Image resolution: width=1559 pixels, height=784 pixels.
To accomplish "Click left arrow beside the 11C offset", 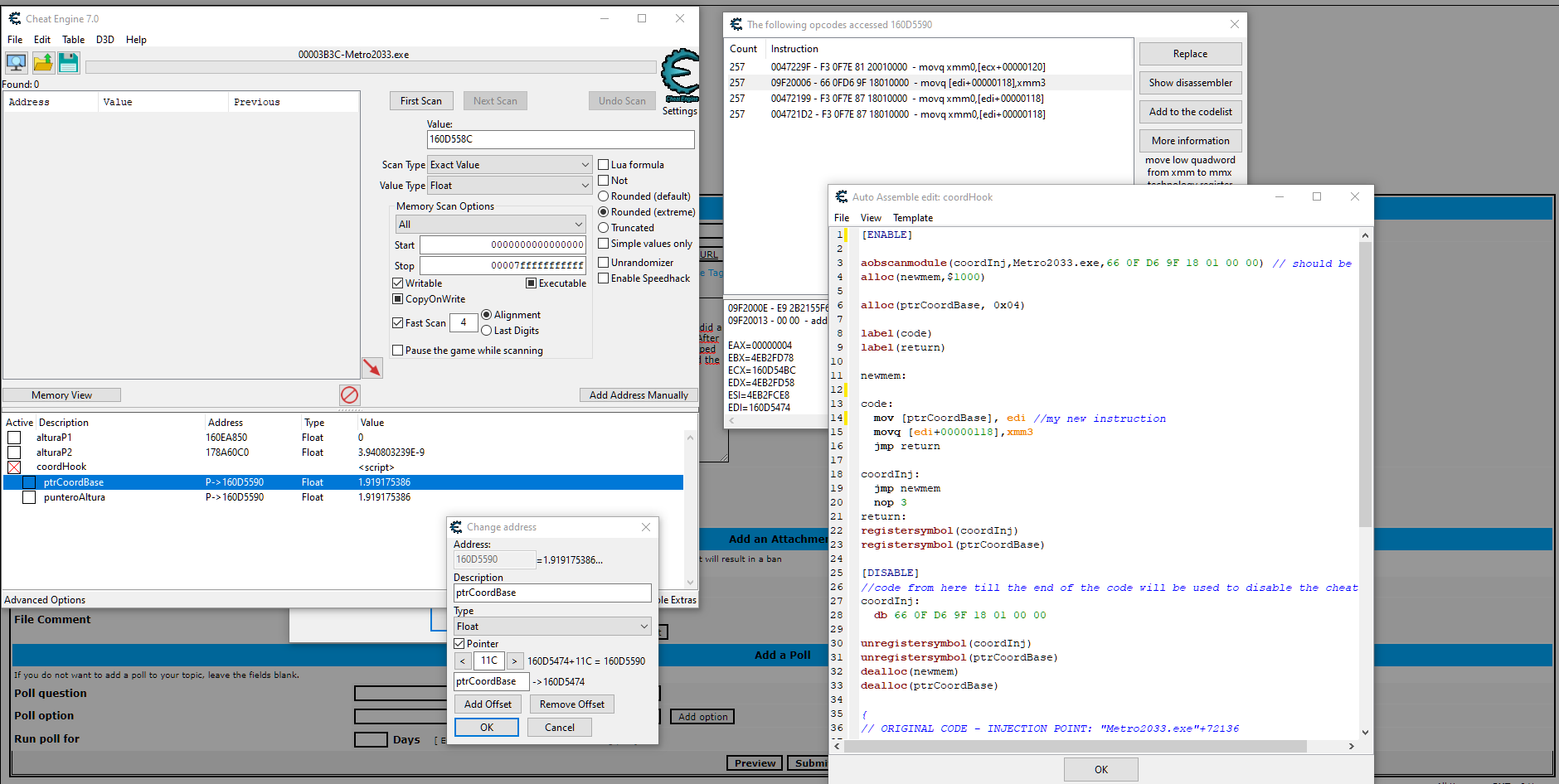I will pyautogui.click(x=463, y=661).
